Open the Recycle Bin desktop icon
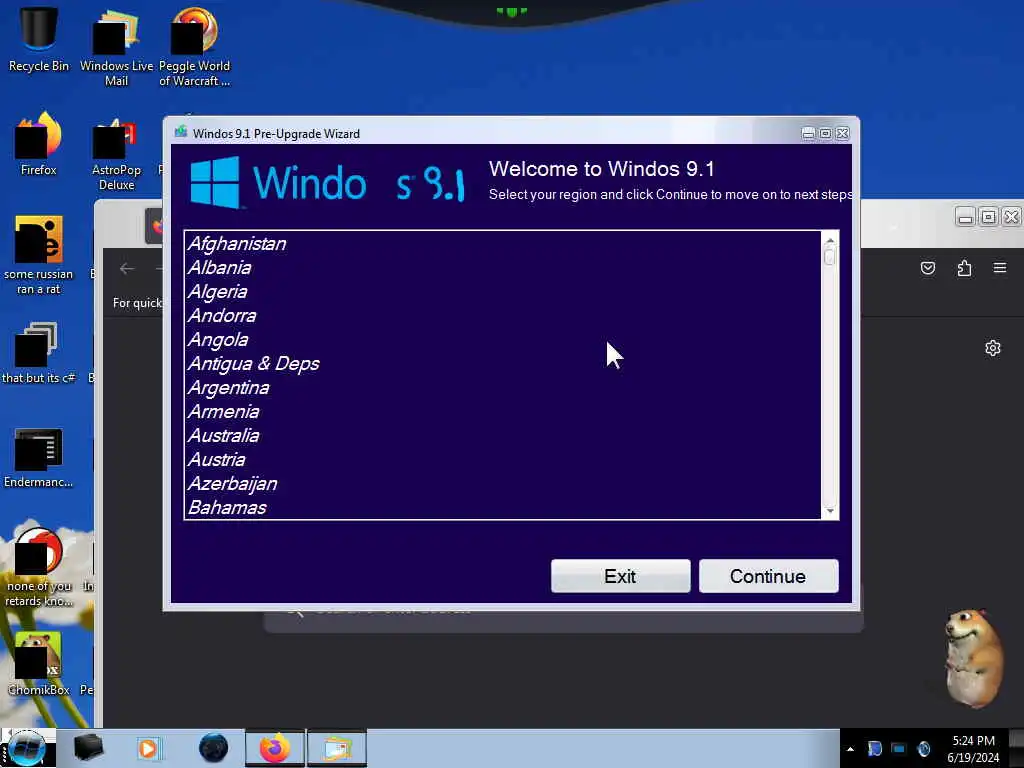 [x=39, y=39]
